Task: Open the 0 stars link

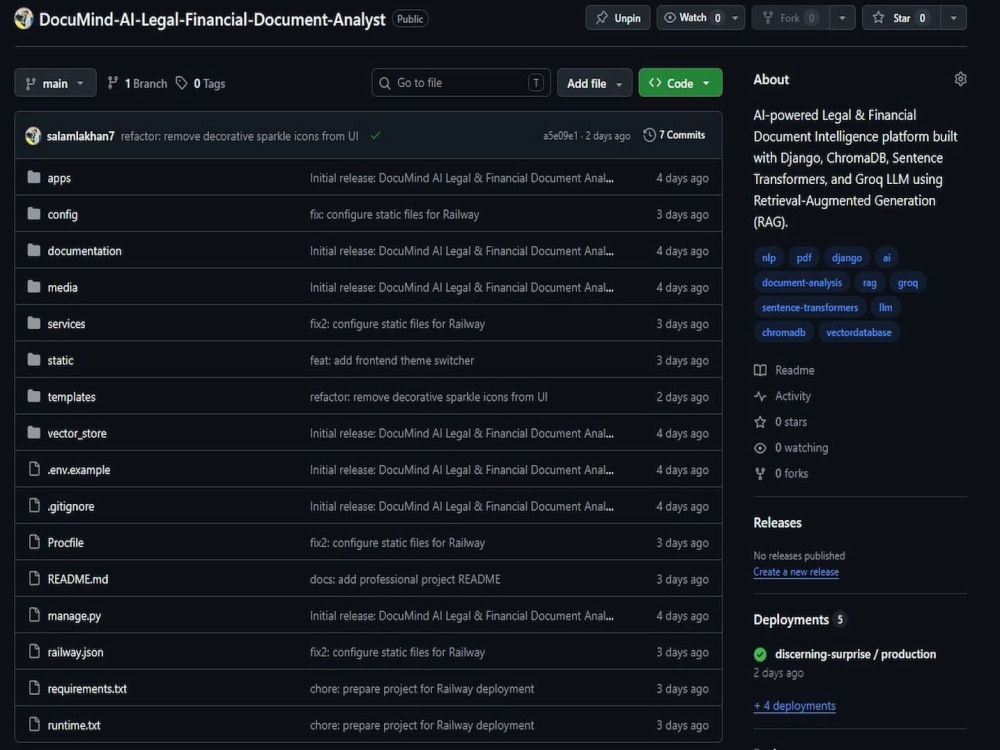Action: [781, 422]
